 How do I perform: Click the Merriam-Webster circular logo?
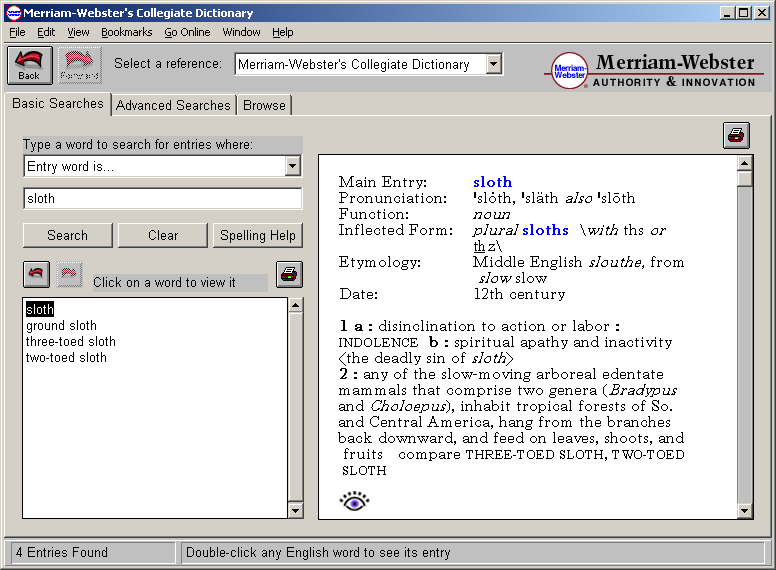pos(570,71)
